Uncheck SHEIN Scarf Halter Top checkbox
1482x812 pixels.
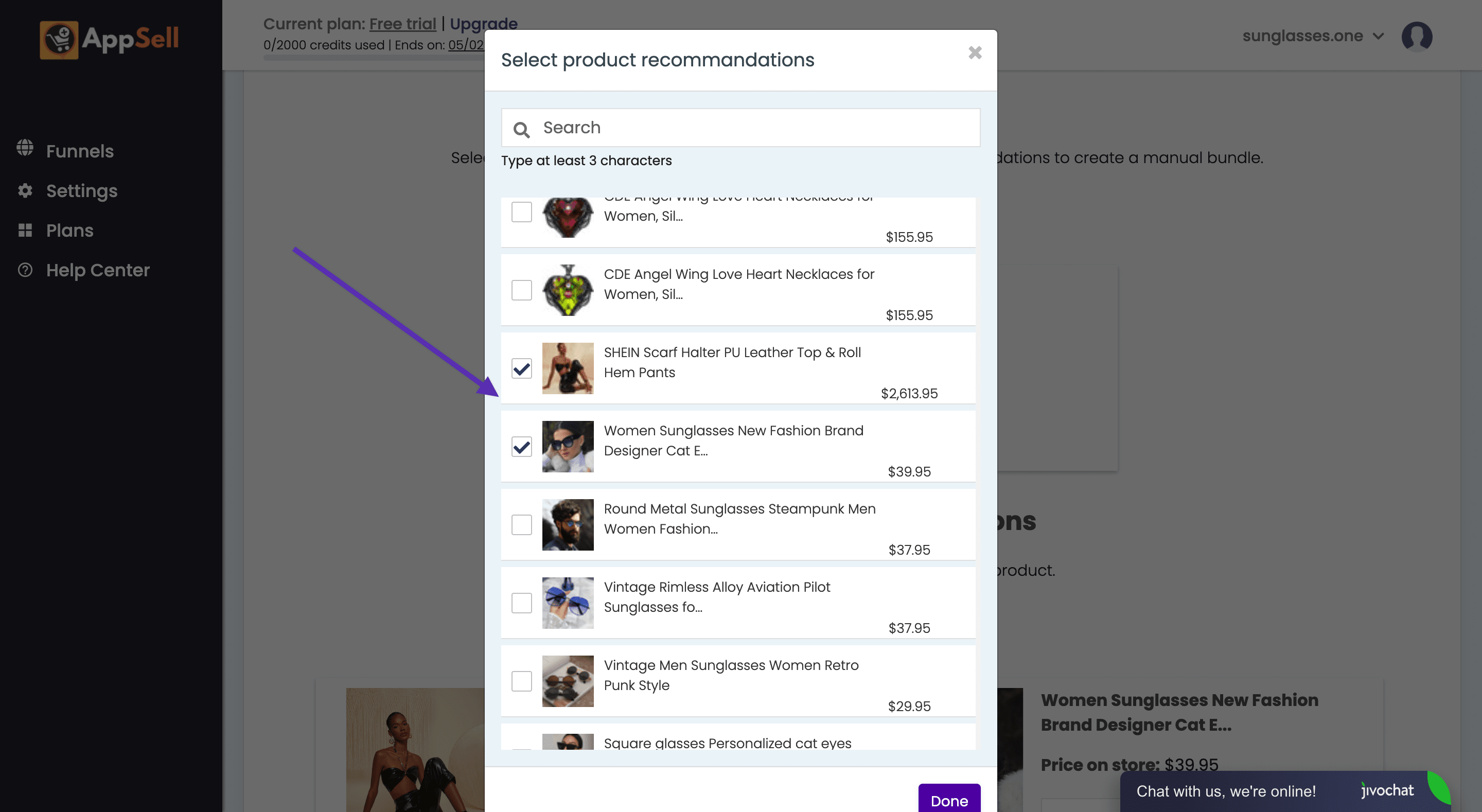point(521,368)
